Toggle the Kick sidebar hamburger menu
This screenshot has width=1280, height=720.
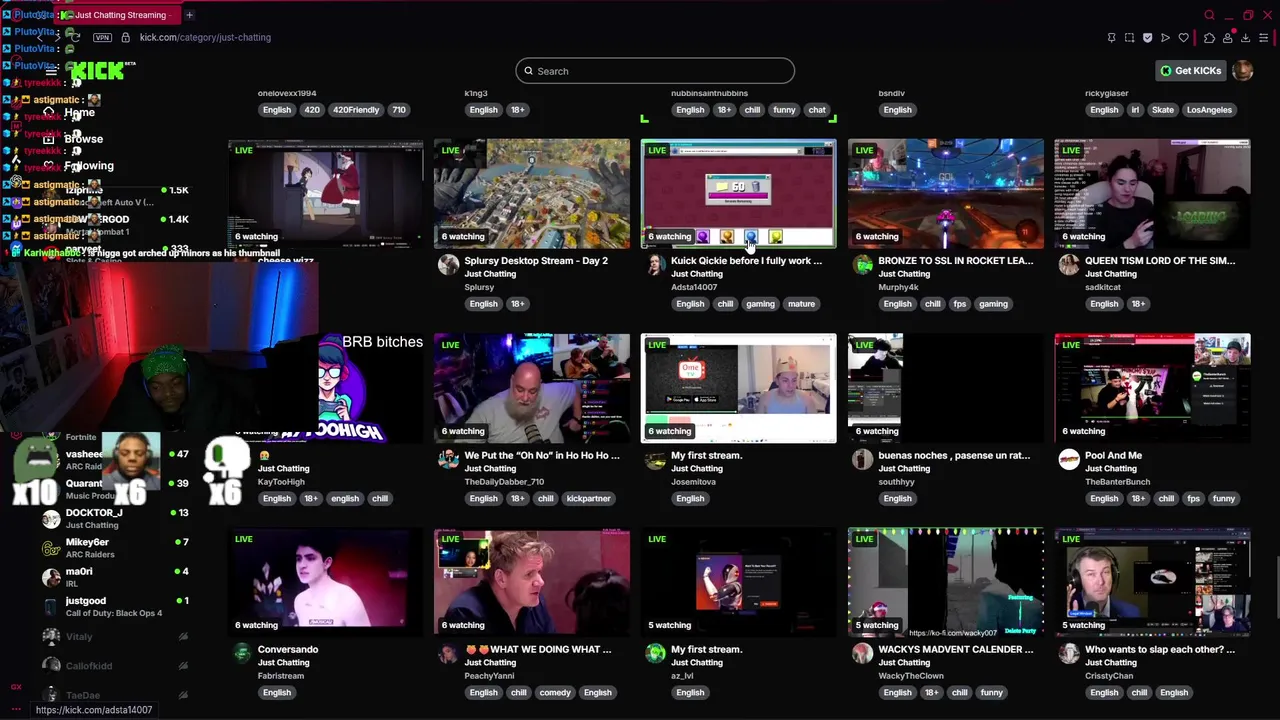51,71
